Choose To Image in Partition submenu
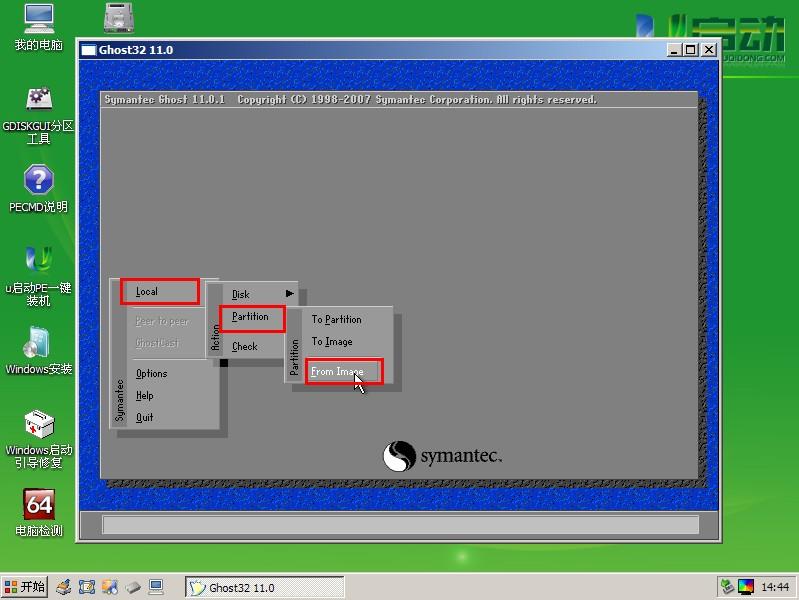This screenshot has width=799, height=600. click(332, 342)
